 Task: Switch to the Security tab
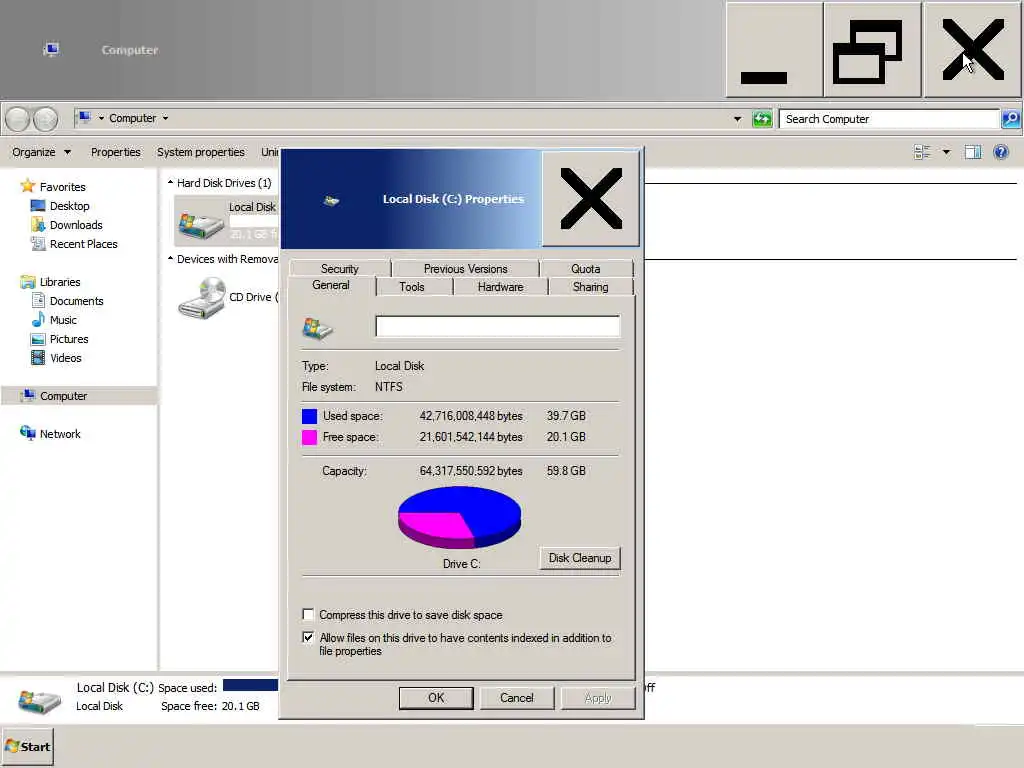(340, 268)
